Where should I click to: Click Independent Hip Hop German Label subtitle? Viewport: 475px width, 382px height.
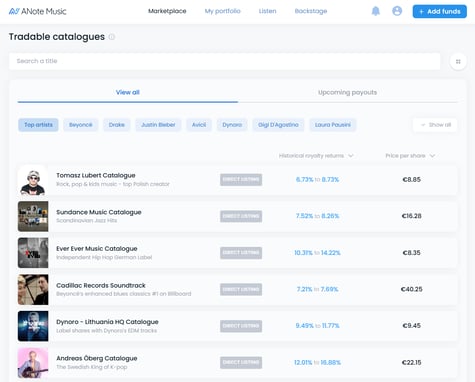[104, 257]
